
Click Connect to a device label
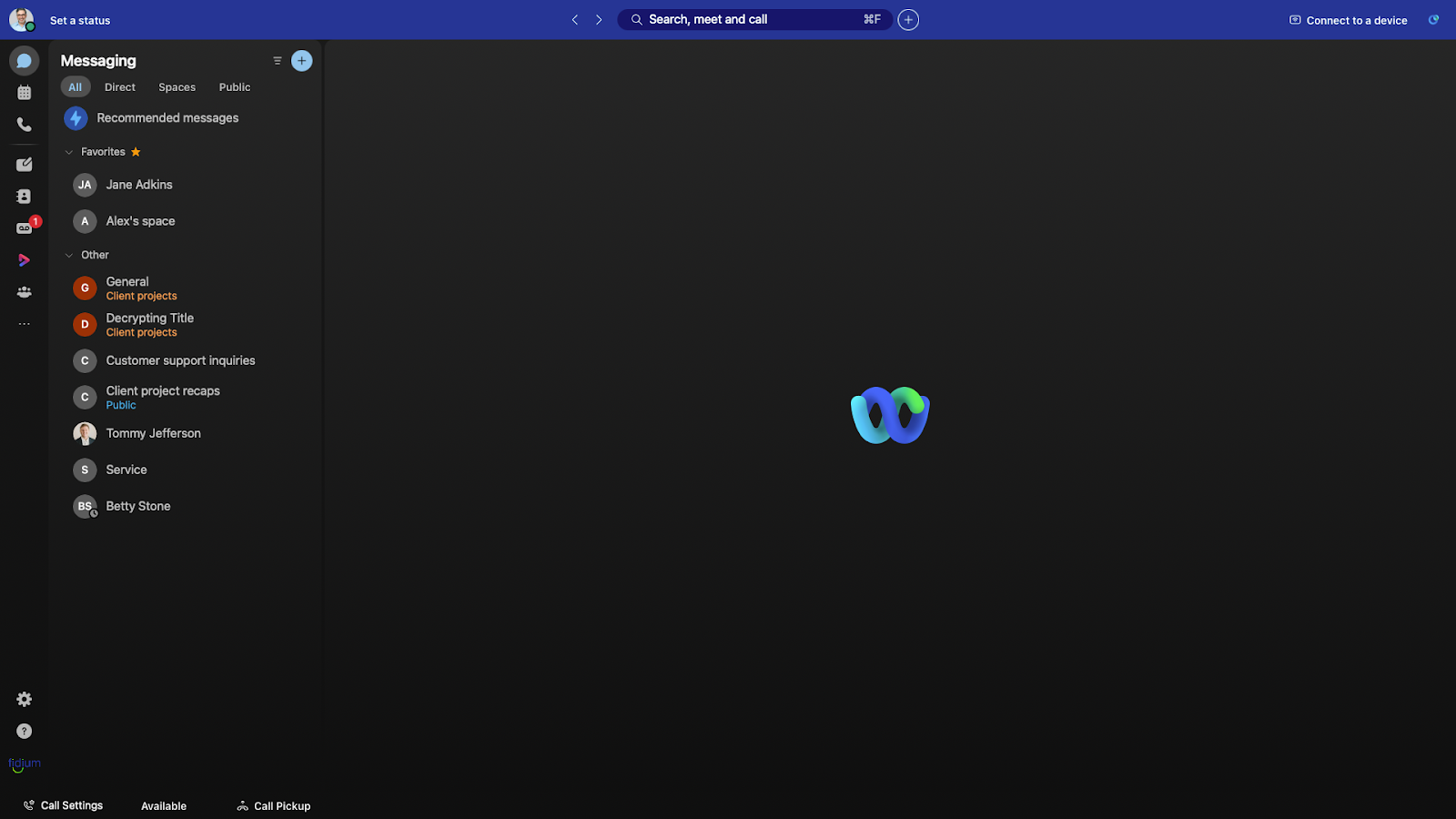pos(1357,20)
